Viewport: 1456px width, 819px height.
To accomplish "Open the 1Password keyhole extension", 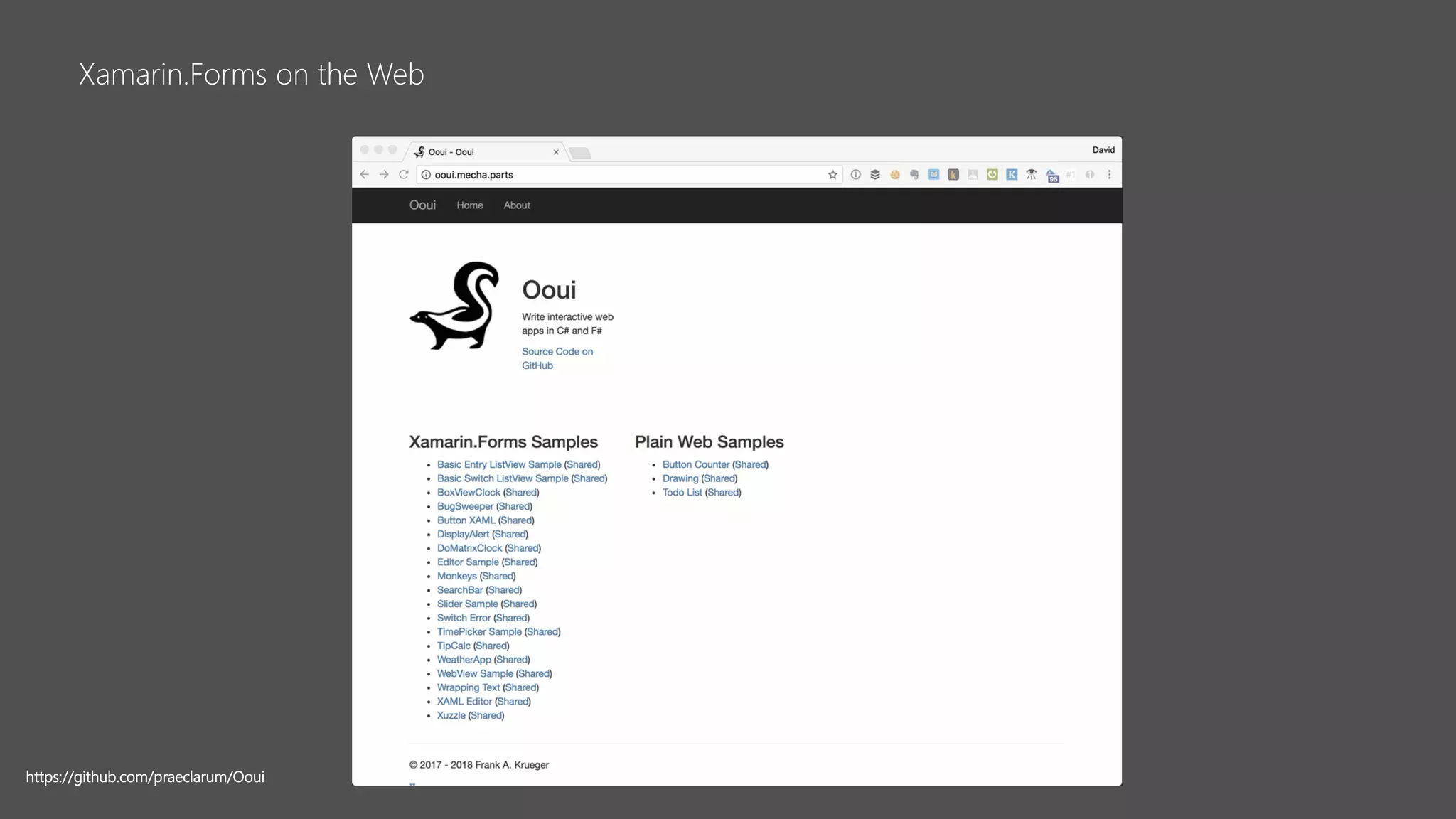I will coord(856,175).
